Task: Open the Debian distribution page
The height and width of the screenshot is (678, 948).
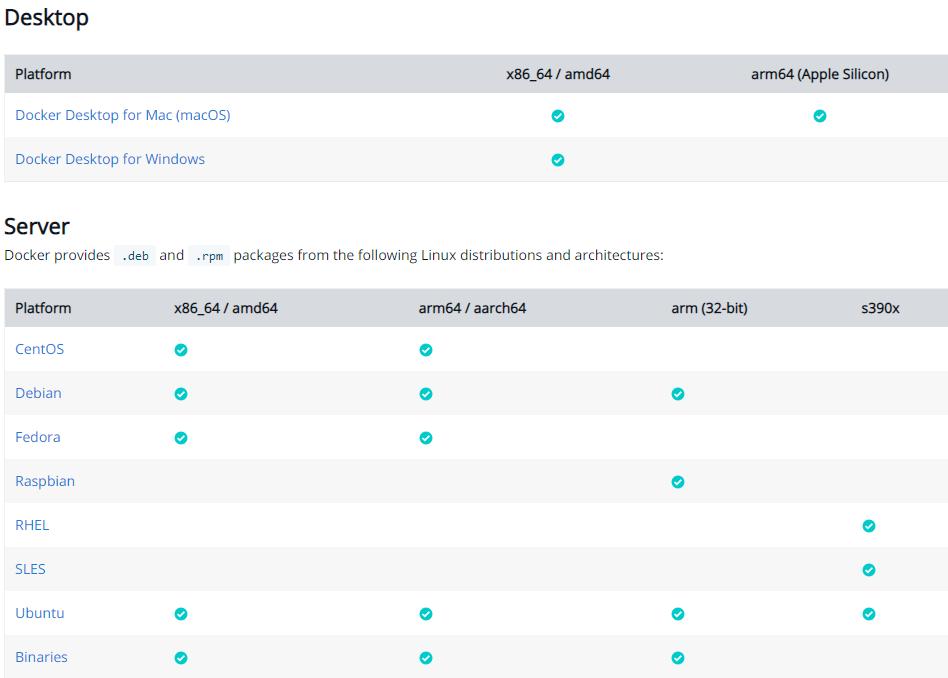Action: click(x=40, y=393)
